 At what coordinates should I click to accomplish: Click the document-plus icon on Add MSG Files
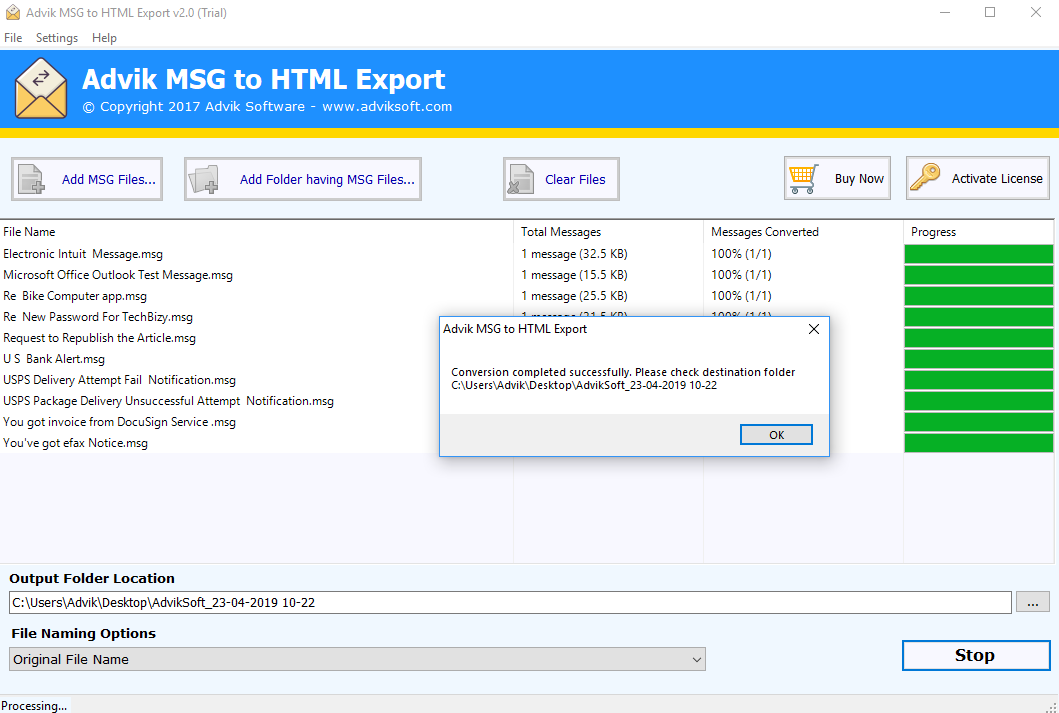click(x=31, y=180)
